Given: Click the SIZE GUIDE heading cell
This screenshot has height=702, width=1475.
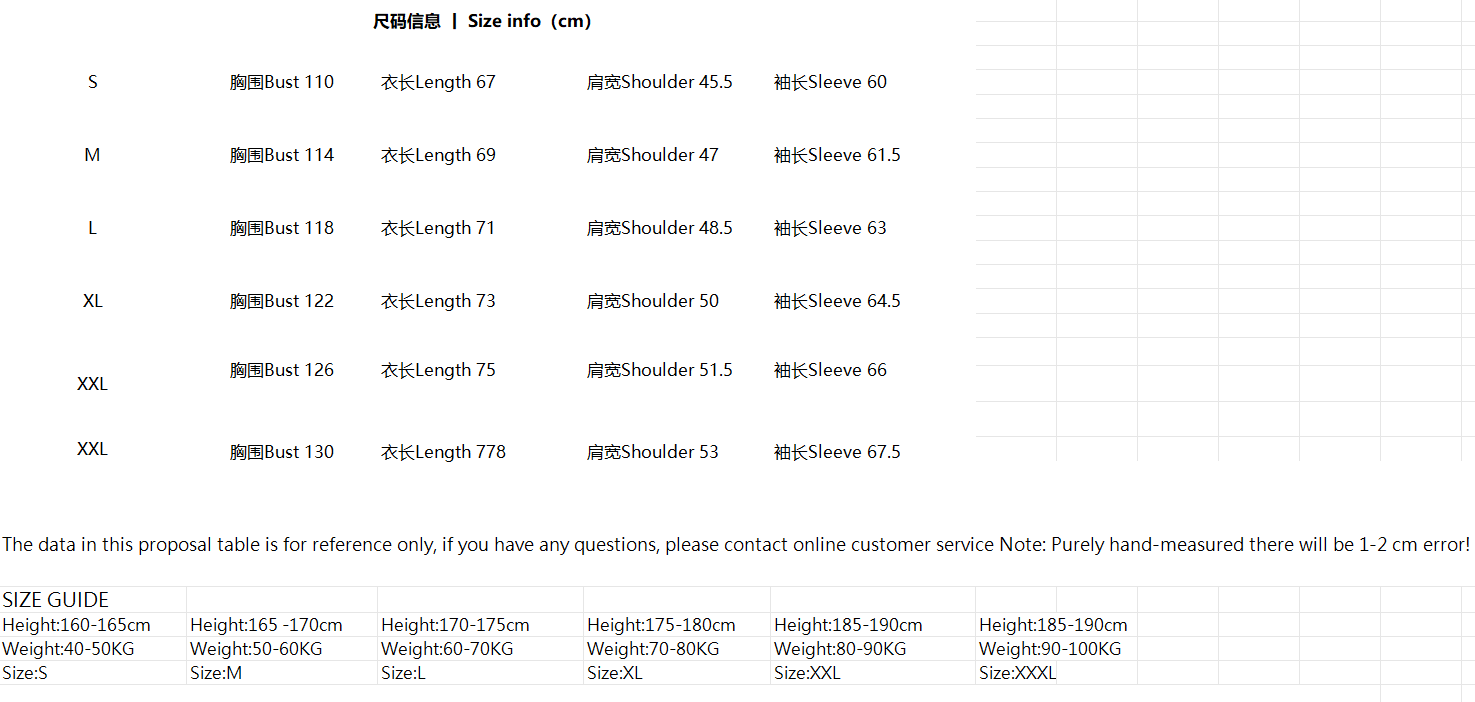Looking at the screenshot, I should (x=56, y=600).
